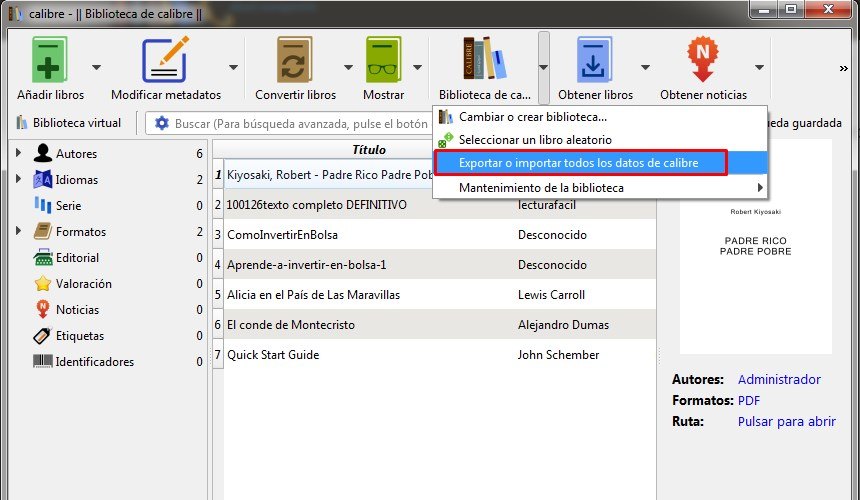This screenshot has width=860, height=500.
Task: Click the Obtener noticias icon
Action: pyautogui.click(x=703, y=61)
